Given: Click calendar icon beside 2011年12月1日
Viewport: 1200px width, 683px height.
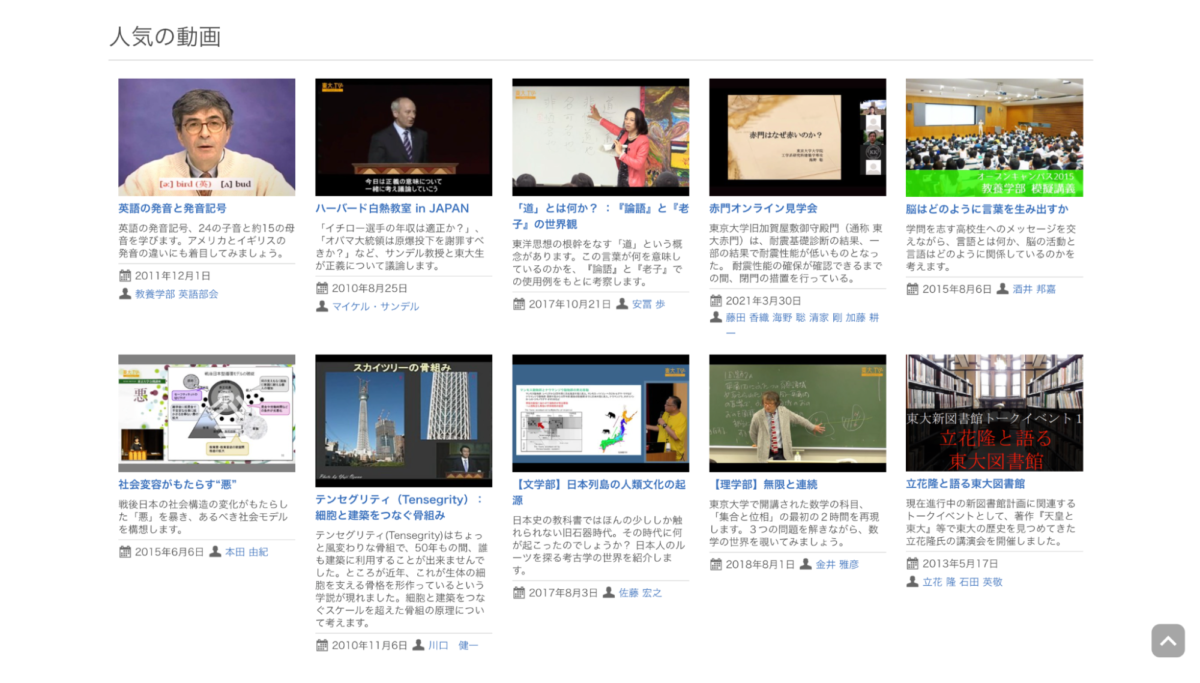Looking at the screenshot, I should [x=125, y=276].
